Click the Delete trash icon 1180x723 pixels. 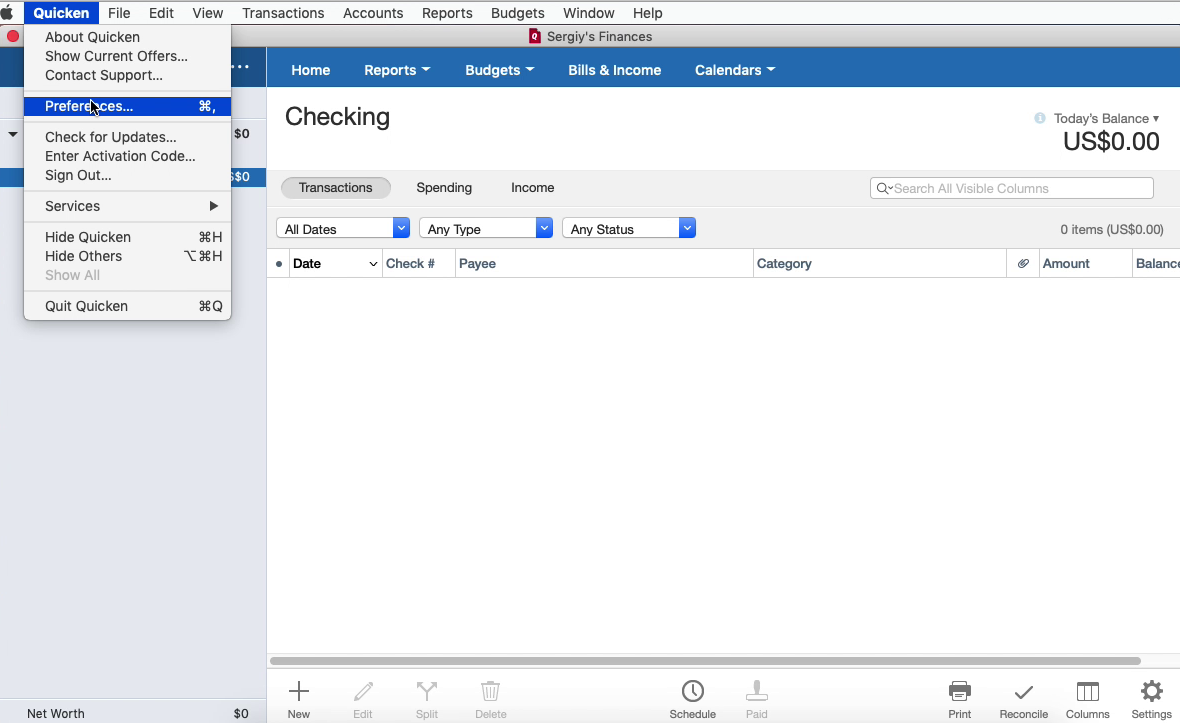[490, 691]
